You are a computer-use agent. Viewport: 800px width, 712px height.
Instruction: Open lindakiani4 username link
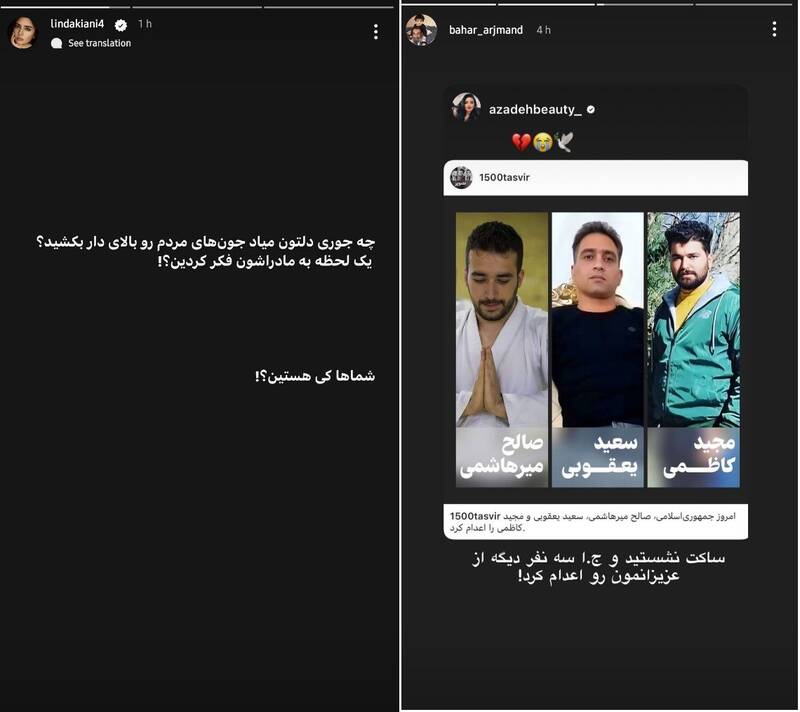pyautogui.click(x=77, y=23)
